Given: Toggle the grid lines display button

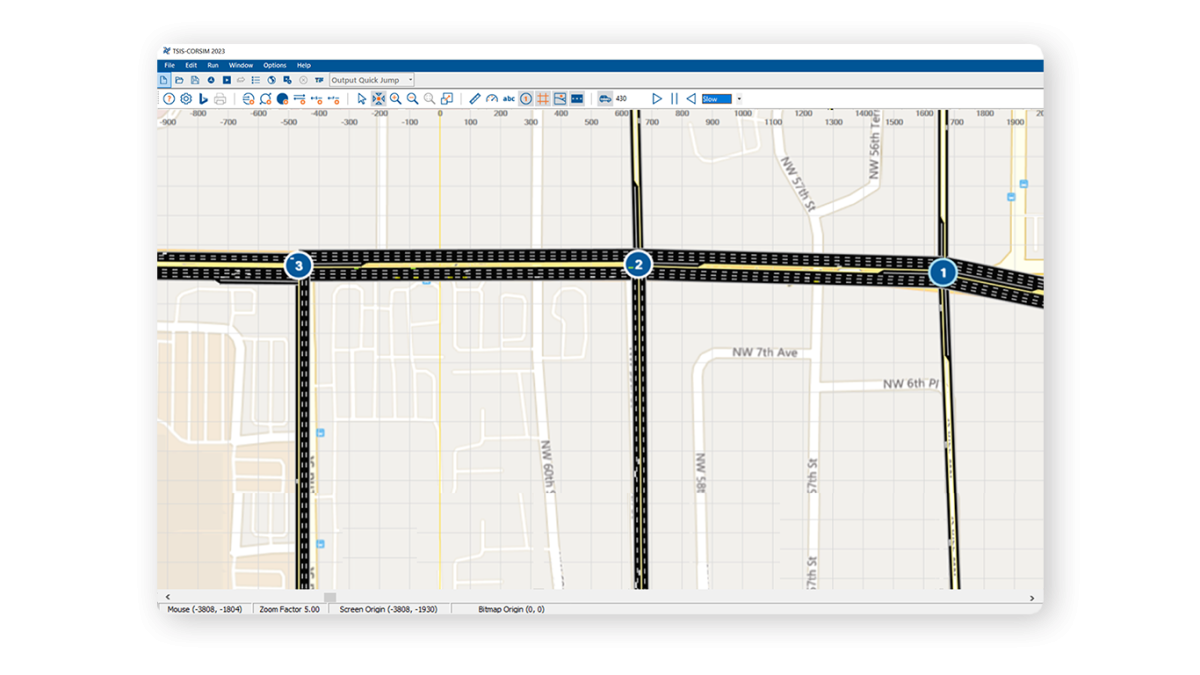Looking at the screenshot, I should click(543, 99).
